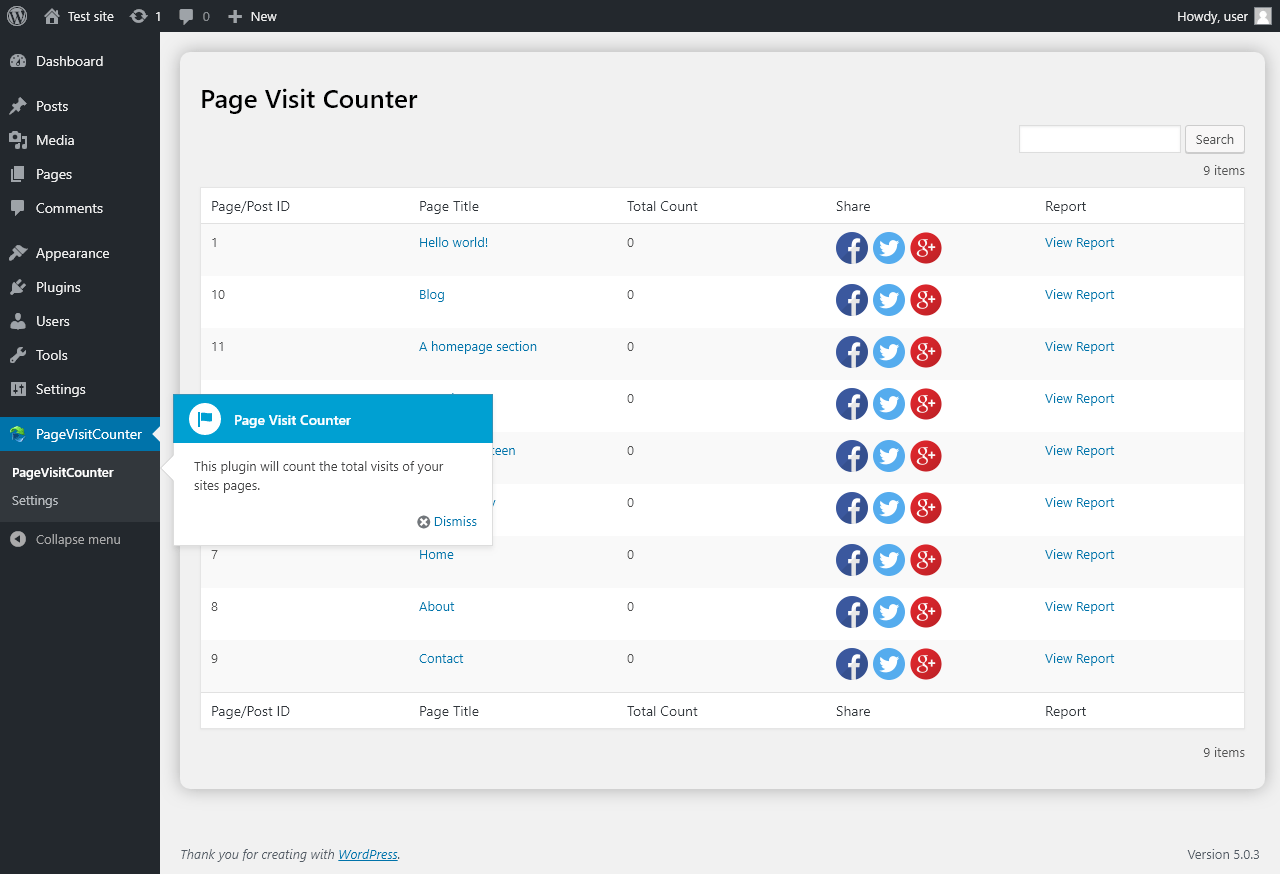Screen dimensions: 1280x874
Task: Share Blog post on Twitter
Action: [x=889, y=300]
